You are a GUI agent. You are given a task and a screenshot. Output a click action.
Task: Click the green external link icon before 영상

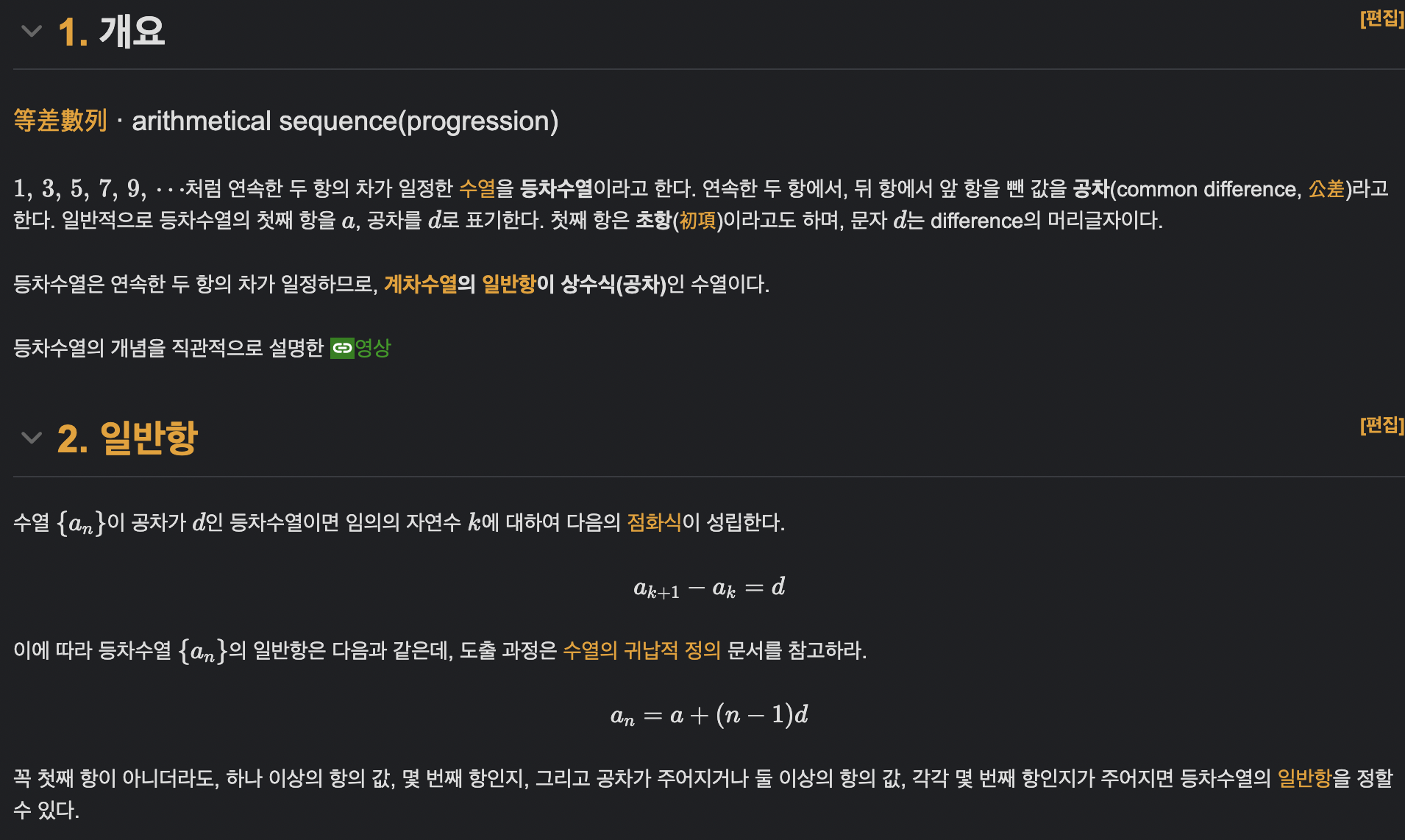tap(342, 348)
